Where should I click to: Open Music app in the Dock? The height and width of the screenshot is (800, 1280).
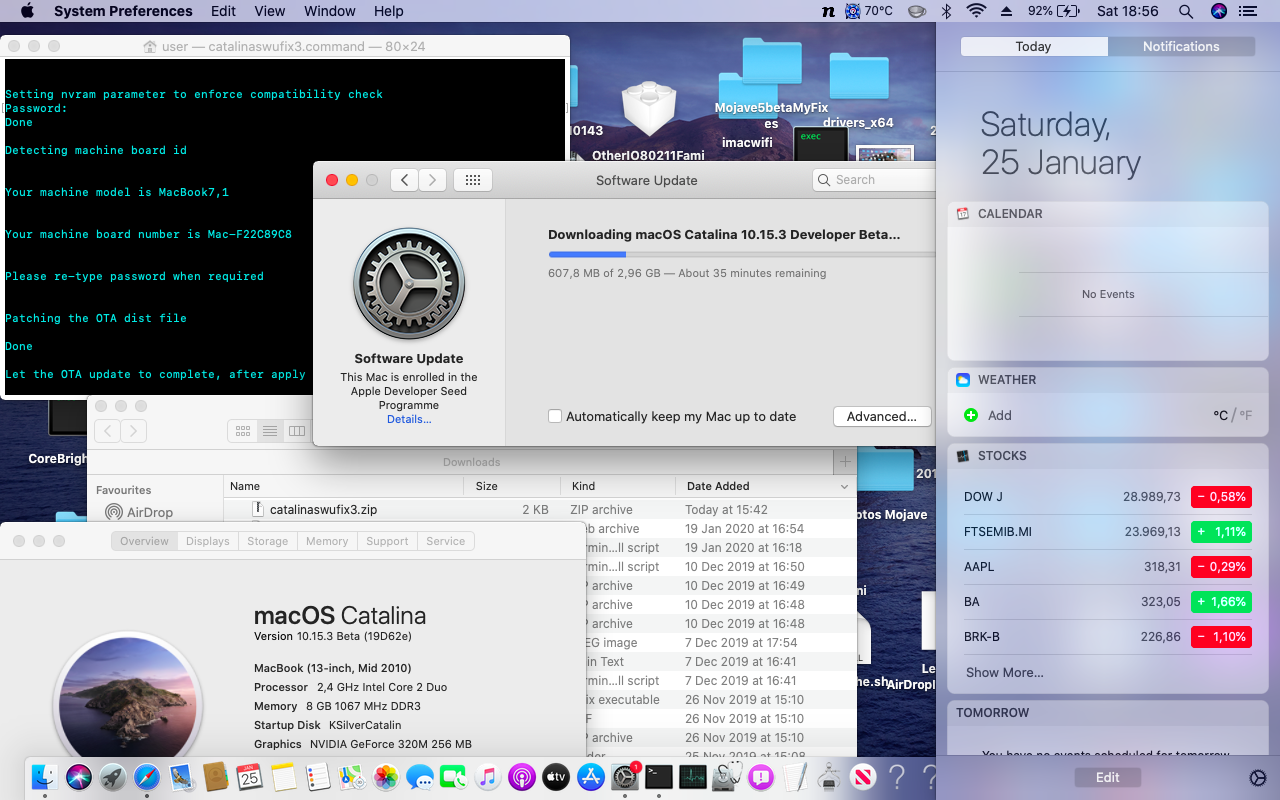(488, 777)
